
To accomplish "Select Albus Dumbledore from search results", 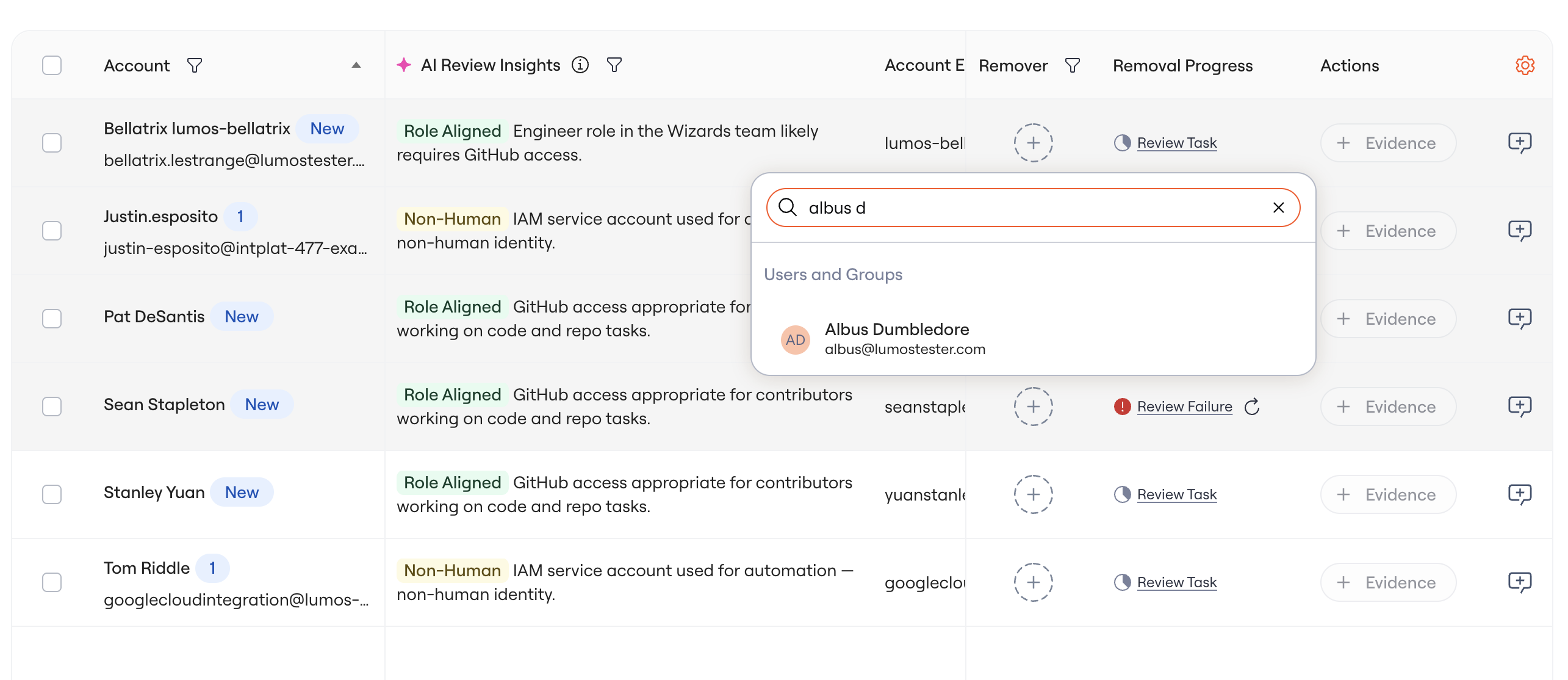I will click(1033, 339).
